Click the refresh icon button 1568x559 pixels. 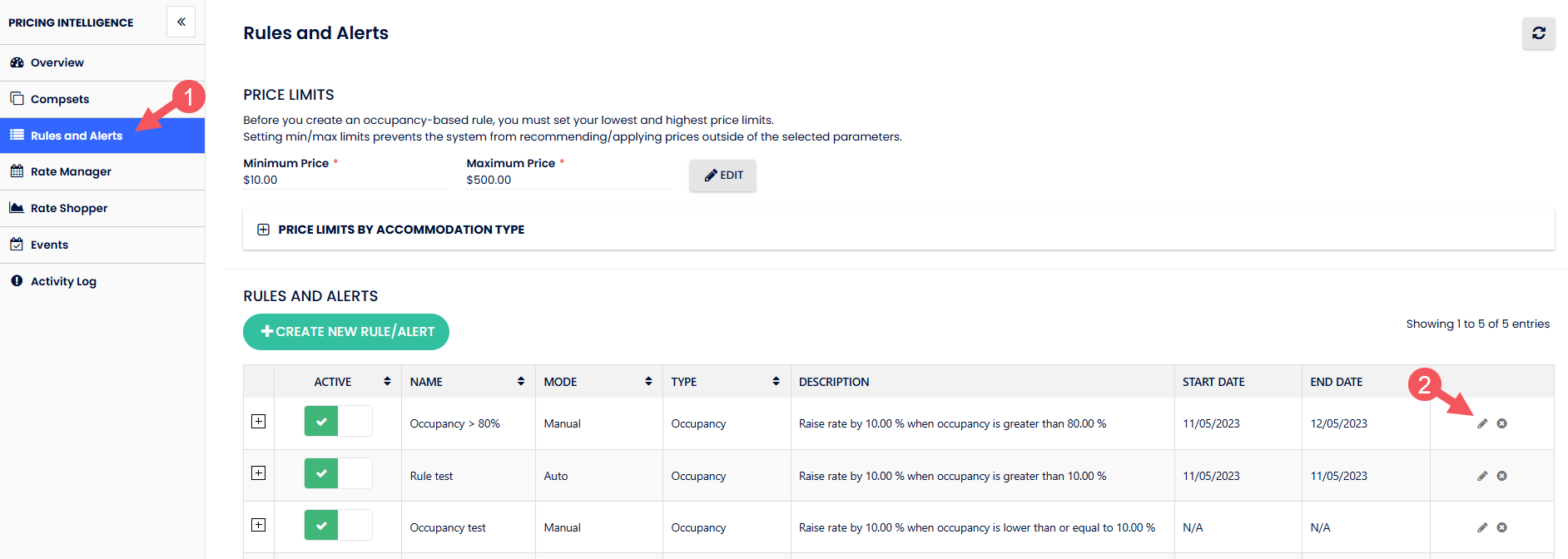[1538, 33]
